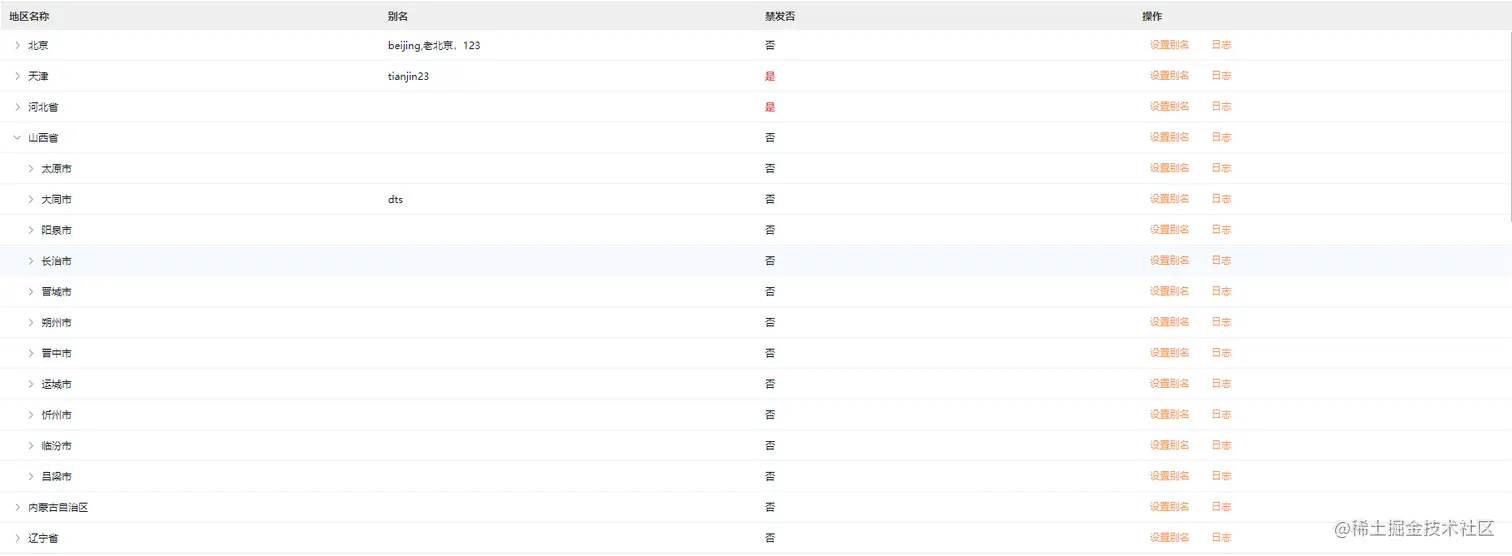
Task: Open 日志 for 忻州市
Action: (x=1221, y=414)
